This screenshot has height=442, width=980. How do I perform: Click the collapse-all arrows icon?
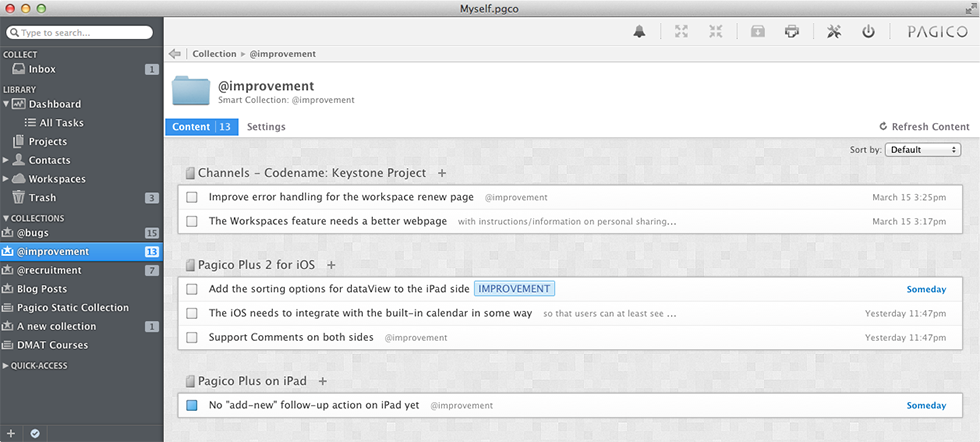(716, 32)
